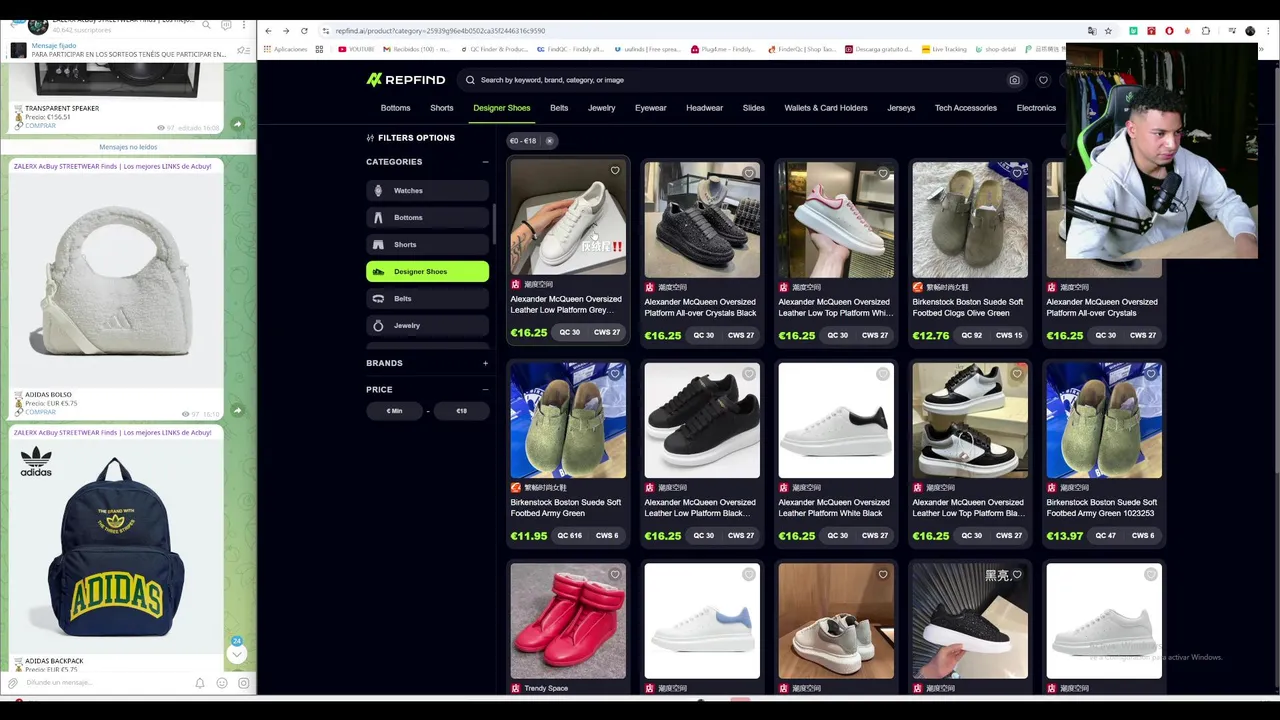Click the browser forward arrow
Viewport: 1280px width, 720px height.
[286, 31]
